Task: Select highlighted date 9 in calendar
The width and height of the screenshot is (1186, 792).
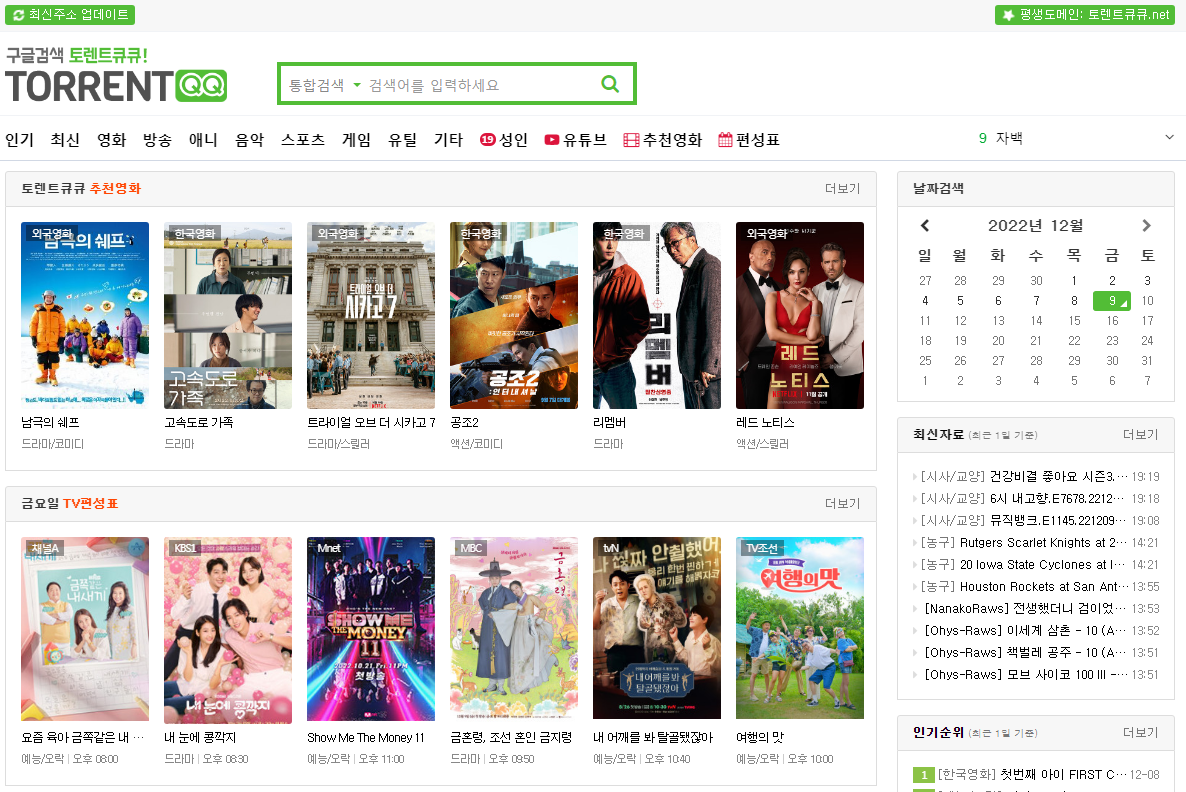Action: coord(1111,300)
